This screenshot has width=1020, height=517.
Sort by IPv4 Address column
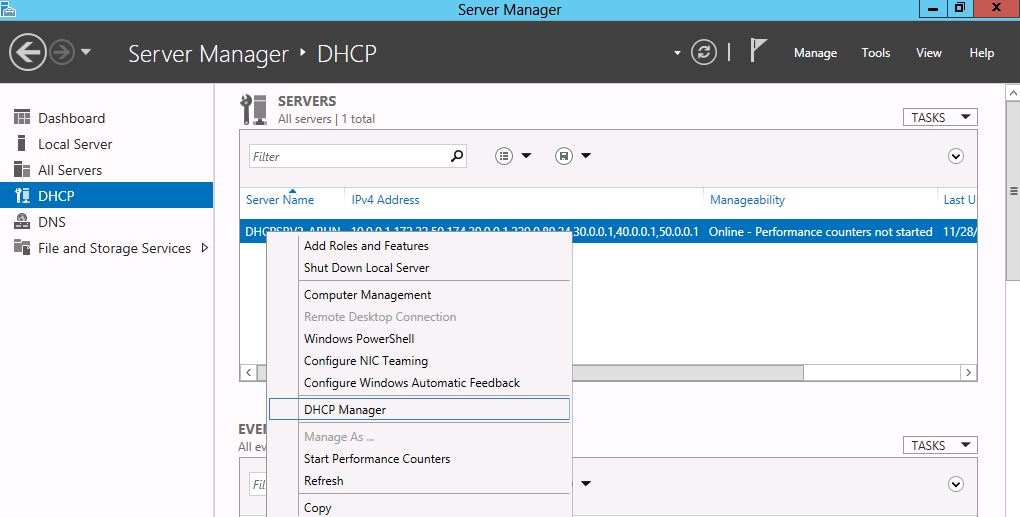(x=385, y=200)
